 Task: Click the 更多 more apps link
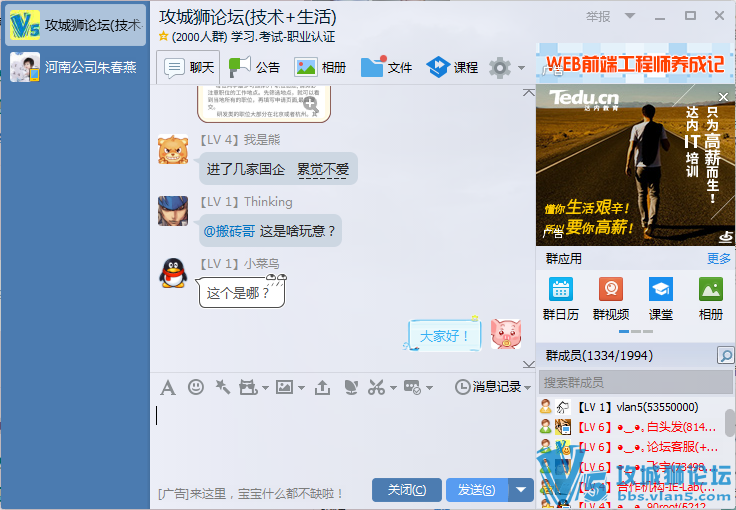pos(718,259)
